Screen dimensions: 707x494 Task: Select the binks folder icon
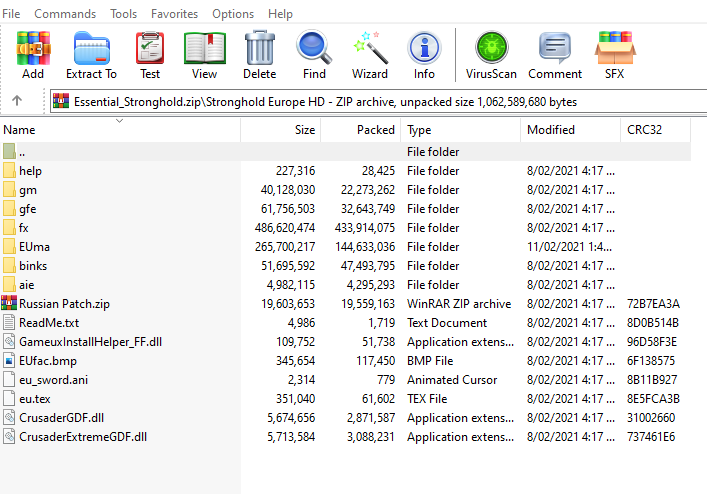coord(9,265)
